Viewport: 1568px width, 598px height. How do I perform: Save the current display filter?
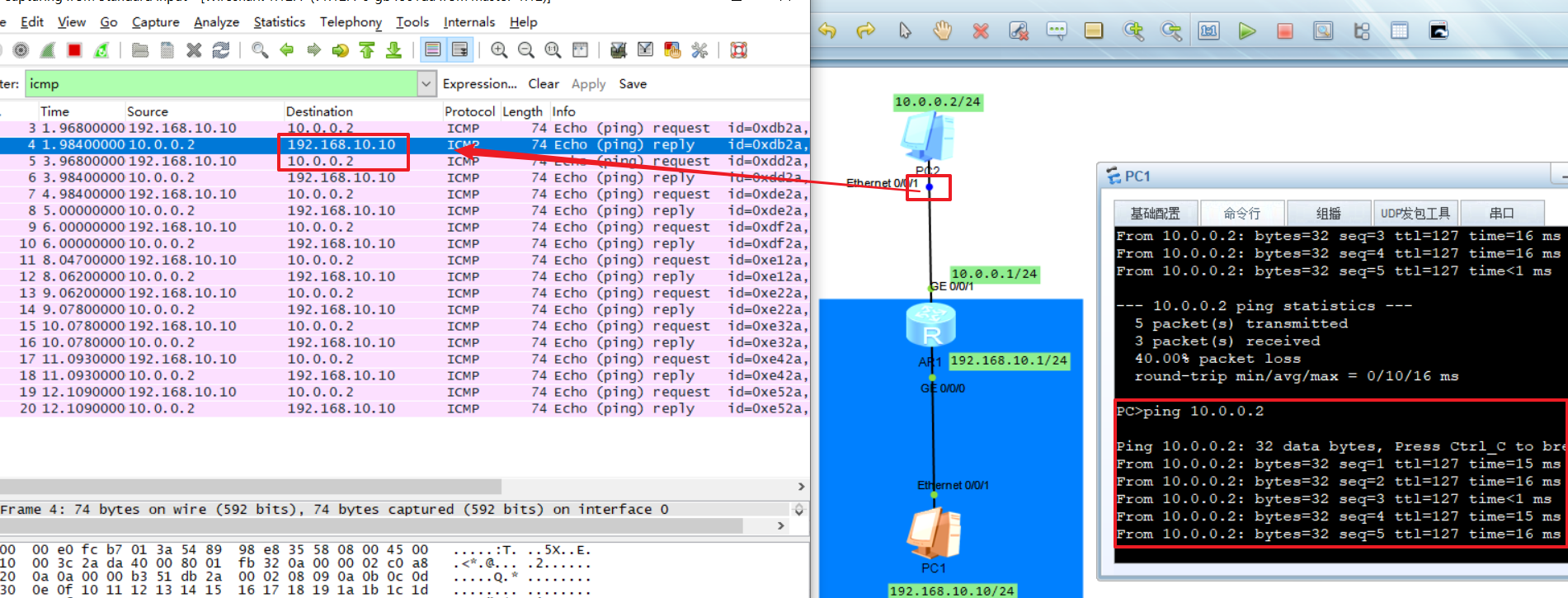[x=633, y=83]
